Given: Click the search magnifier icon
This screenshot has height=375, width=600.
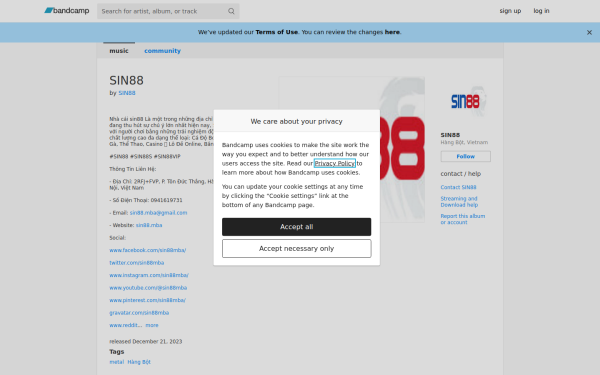Looking at the screenshot, I should (x=231, y=11).
